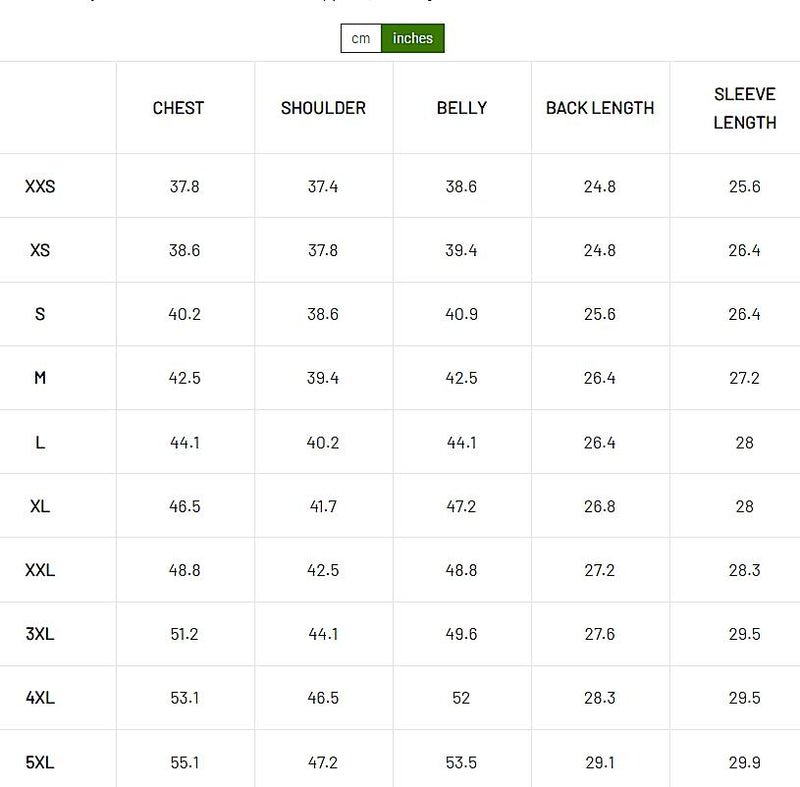Select the S size row label
Screen dimensions: 800x787
click(40, 314)
